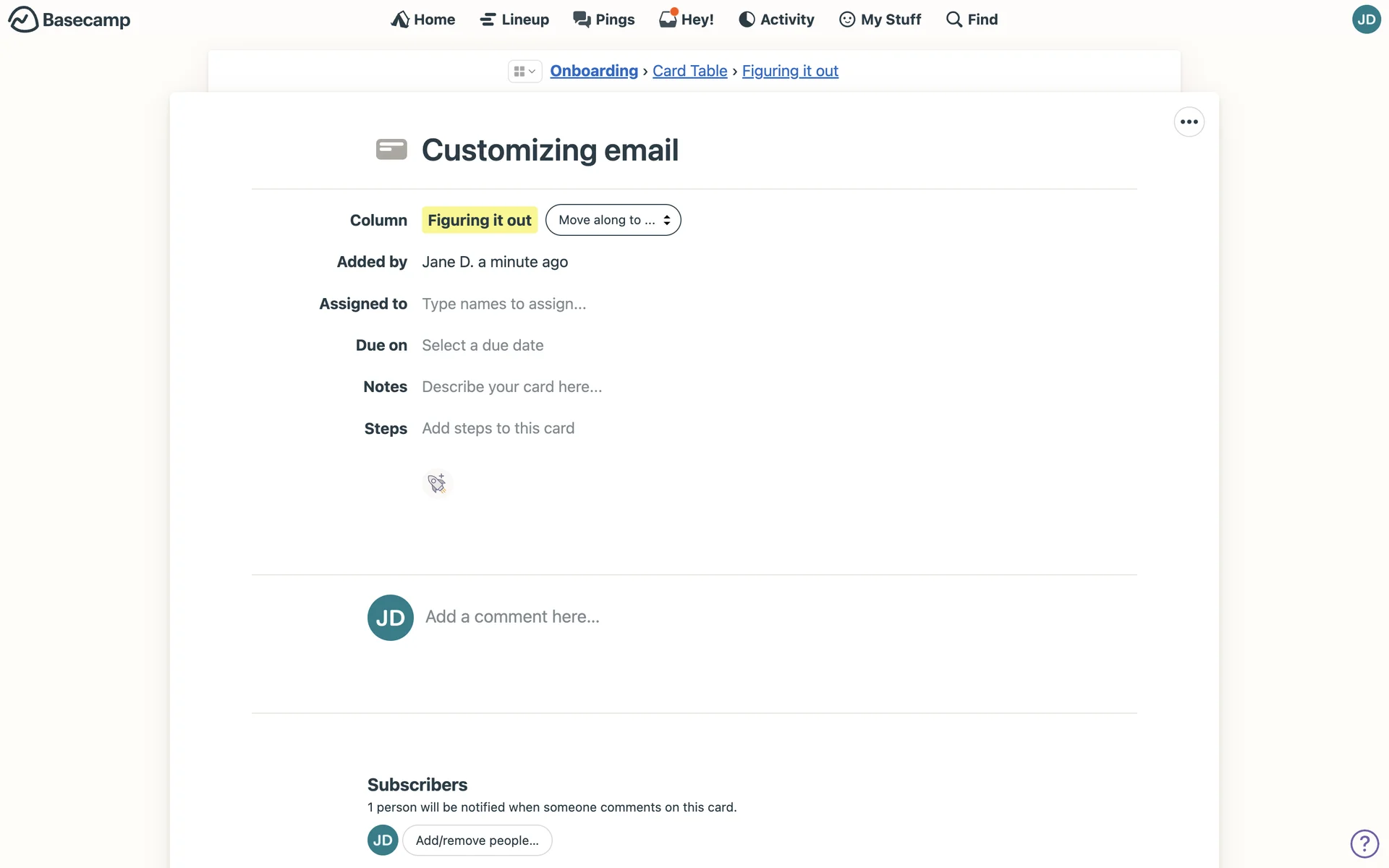
Task: Click the JD avatar next to comment box
Action: 390,618
